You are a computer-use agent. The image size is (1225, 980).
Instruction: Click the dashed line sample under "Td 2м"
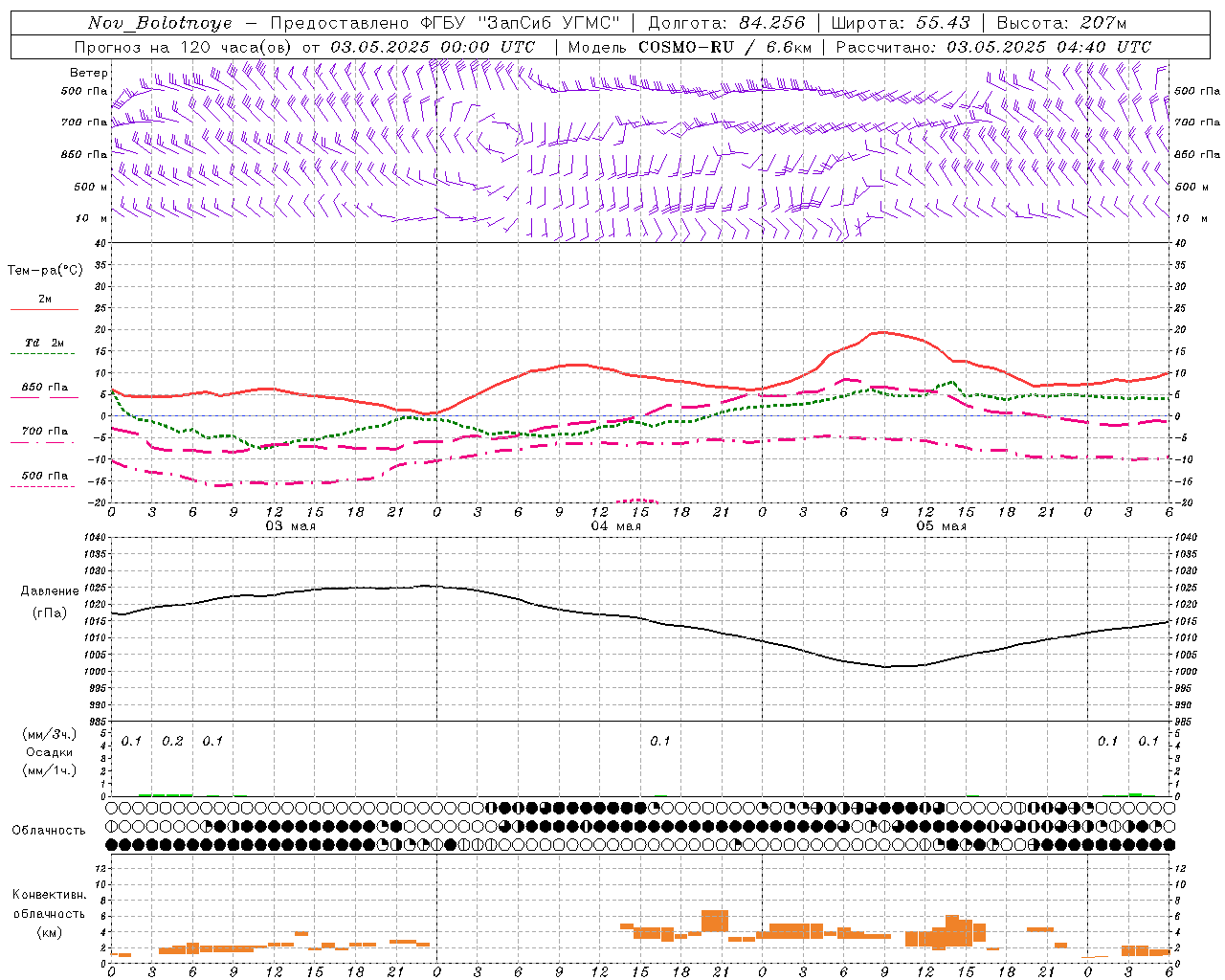coord(44,354)
